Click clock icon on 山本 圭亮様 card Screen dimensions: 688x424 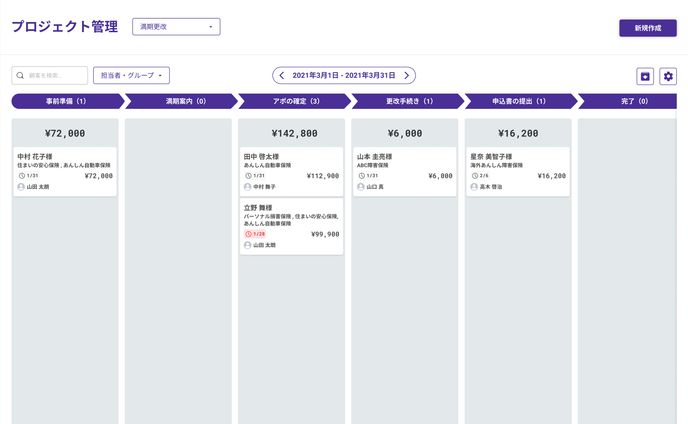(x=362, y=176)
